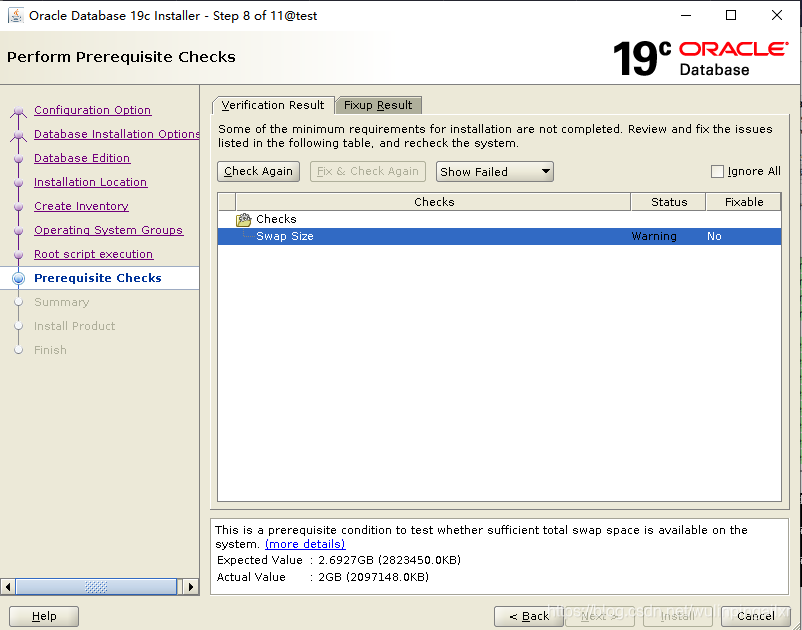Click the Prerequisite Checks step bullet icon

(18, 278)
